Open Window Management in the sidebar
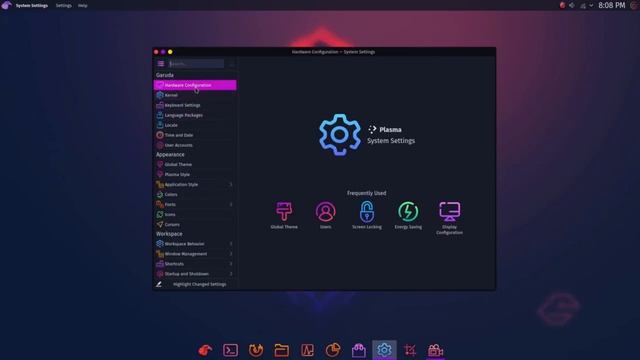The width and height of the screenshot is (640, 360). point(195,253)
